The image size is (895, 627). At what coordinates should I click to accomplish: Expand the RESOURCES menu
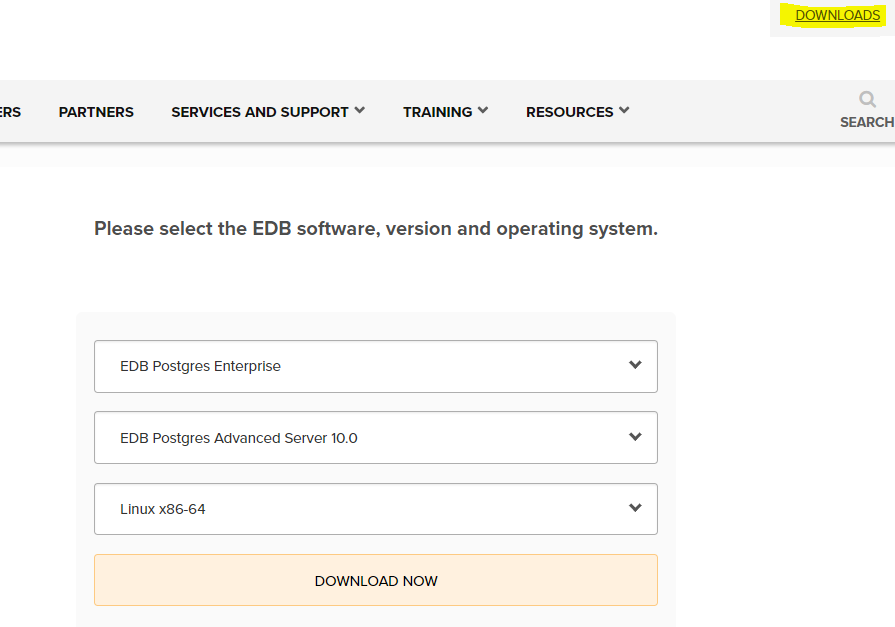[x=577, y=112]
